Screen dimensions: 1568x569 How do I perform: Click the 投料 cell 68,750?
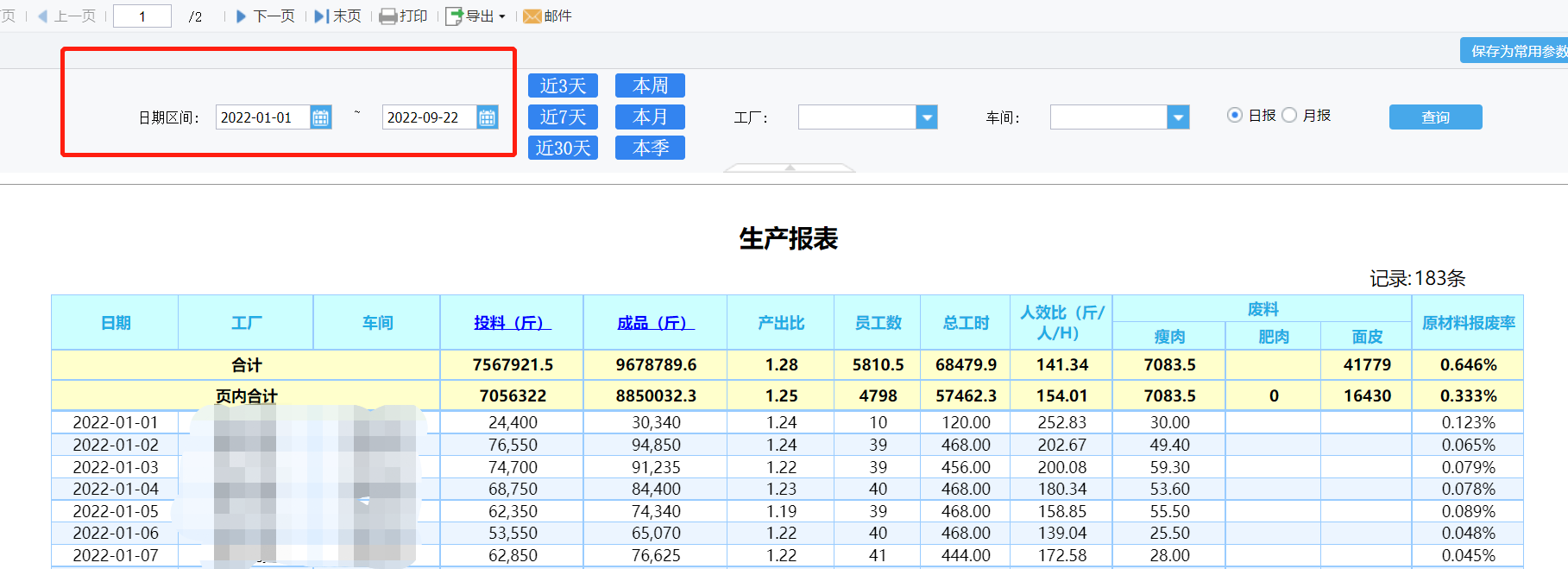click(x=513, y=490)
